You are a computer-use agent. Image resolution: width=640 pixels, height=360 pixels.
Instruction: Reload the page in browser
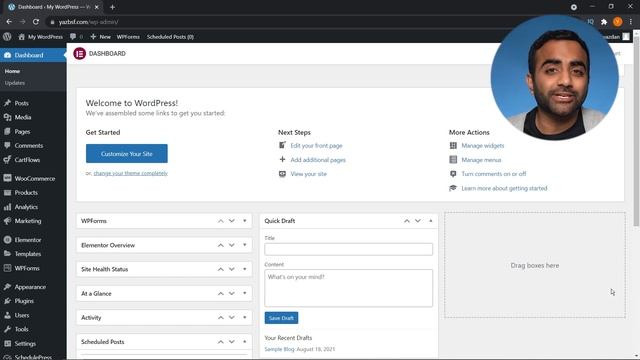[36, 22]
